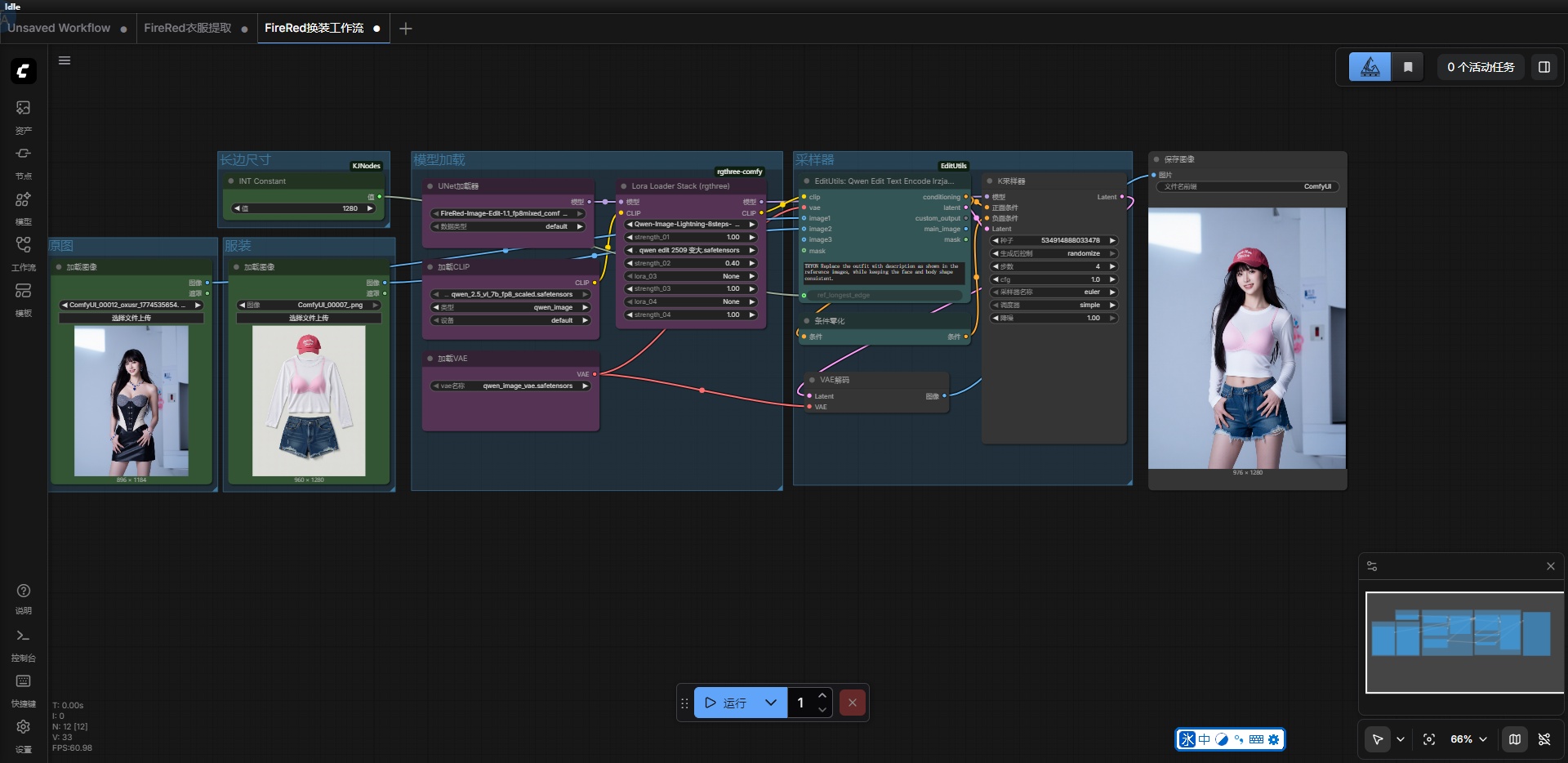The height and width of the screenshot is (763, 1568).
Task: Open the dropdown arrow beside 运行 button
Action: 771,703
